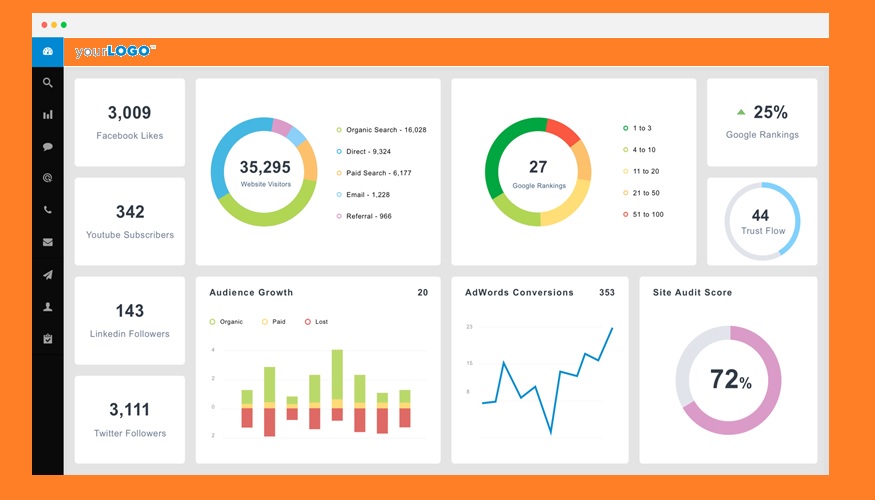Image resolution: width=875 pixels, height=500 pixels.
Task: Select the clipboard checklist sidebar icon
Action: (x=47, y=339)
